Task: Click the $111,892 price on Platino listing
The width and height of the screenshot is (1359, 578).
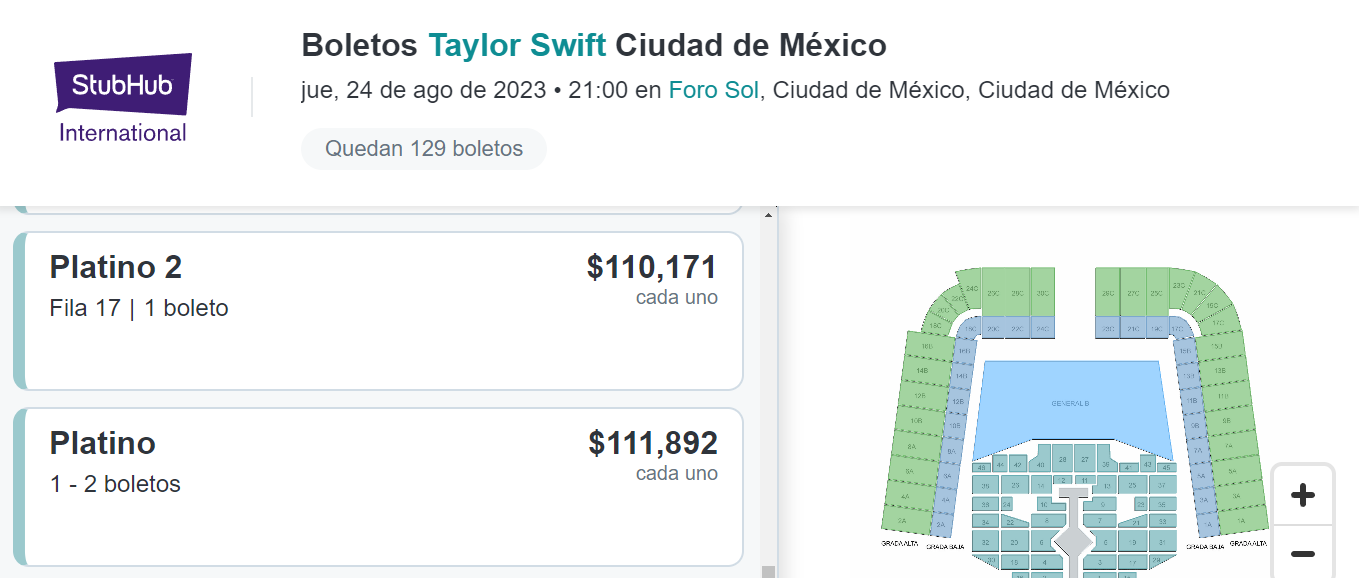Action: coord(653,443)
